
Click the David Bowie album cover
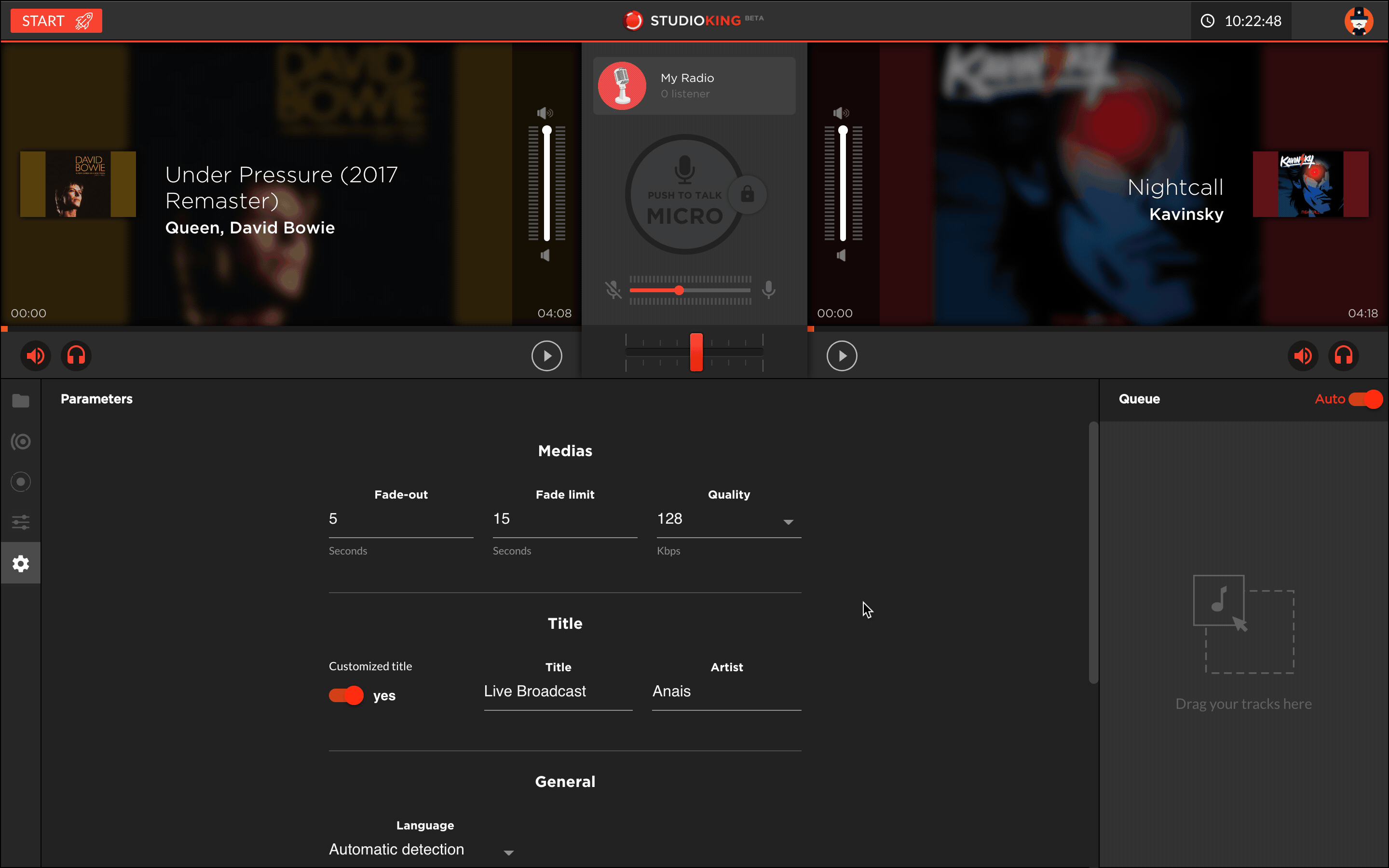point(78,184)
